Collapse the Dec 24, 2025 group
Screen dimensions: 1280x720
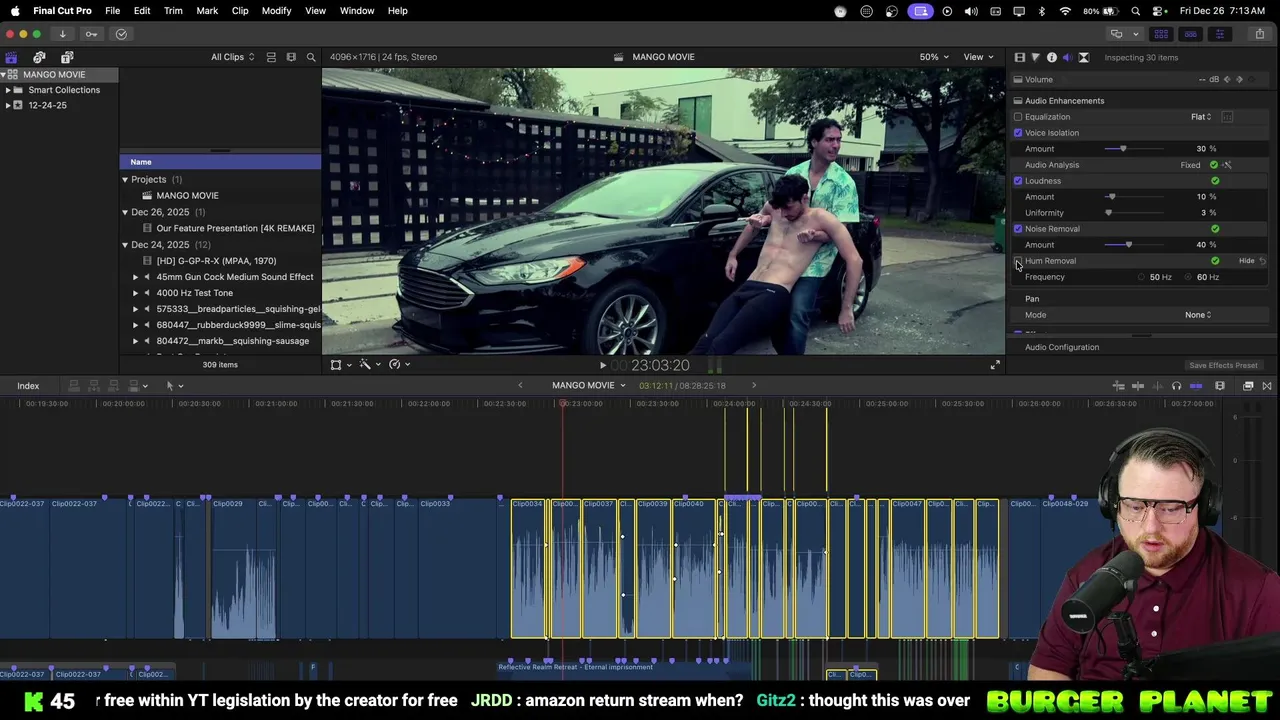point(125,245)
